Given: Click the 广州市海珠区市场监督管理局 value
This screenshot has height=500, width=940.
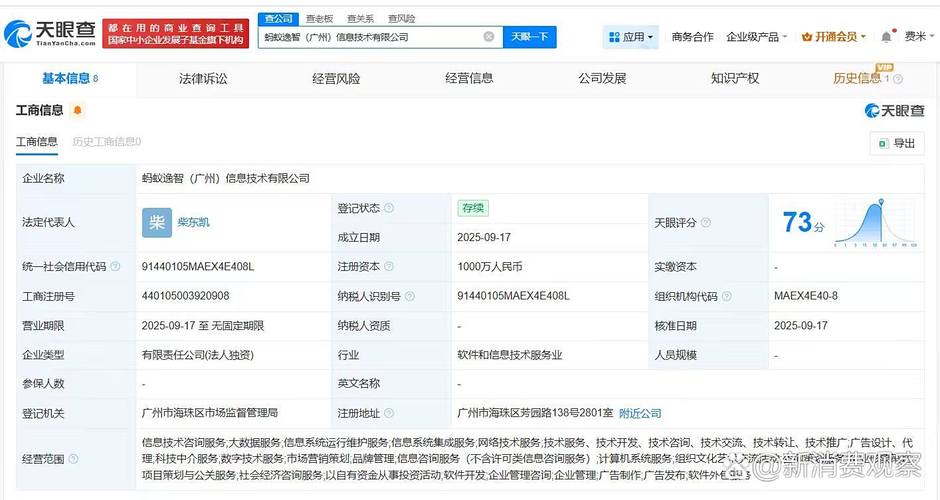Looking at the screenshot, I should (210, 413).
